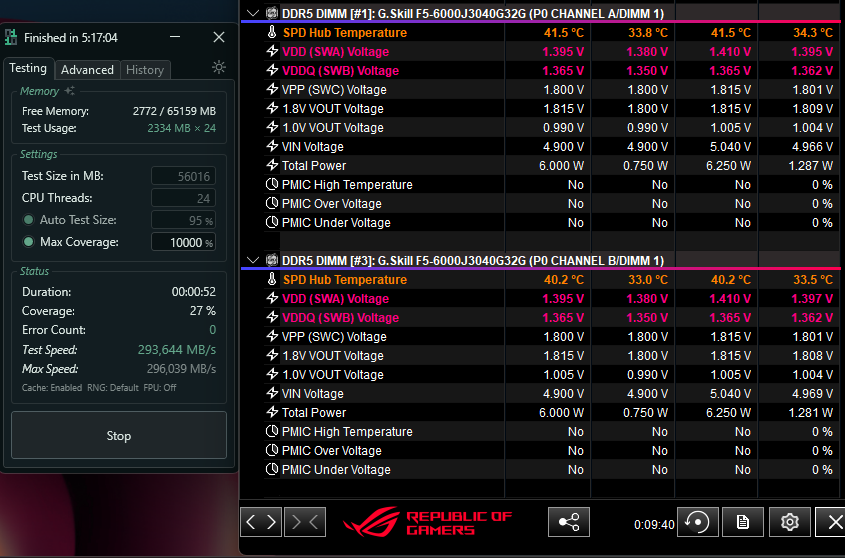Click the thermometer icon of DIMM #3 SPD Hub Temperature
Screen dimensions: 845x558
[x=272, y=279]
